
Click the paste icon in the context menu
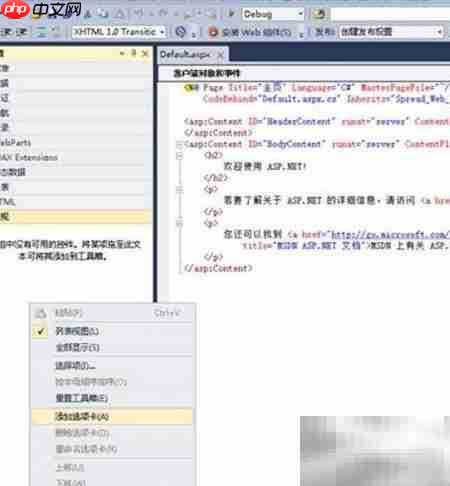pyautogui.click(x=40, y=313)
